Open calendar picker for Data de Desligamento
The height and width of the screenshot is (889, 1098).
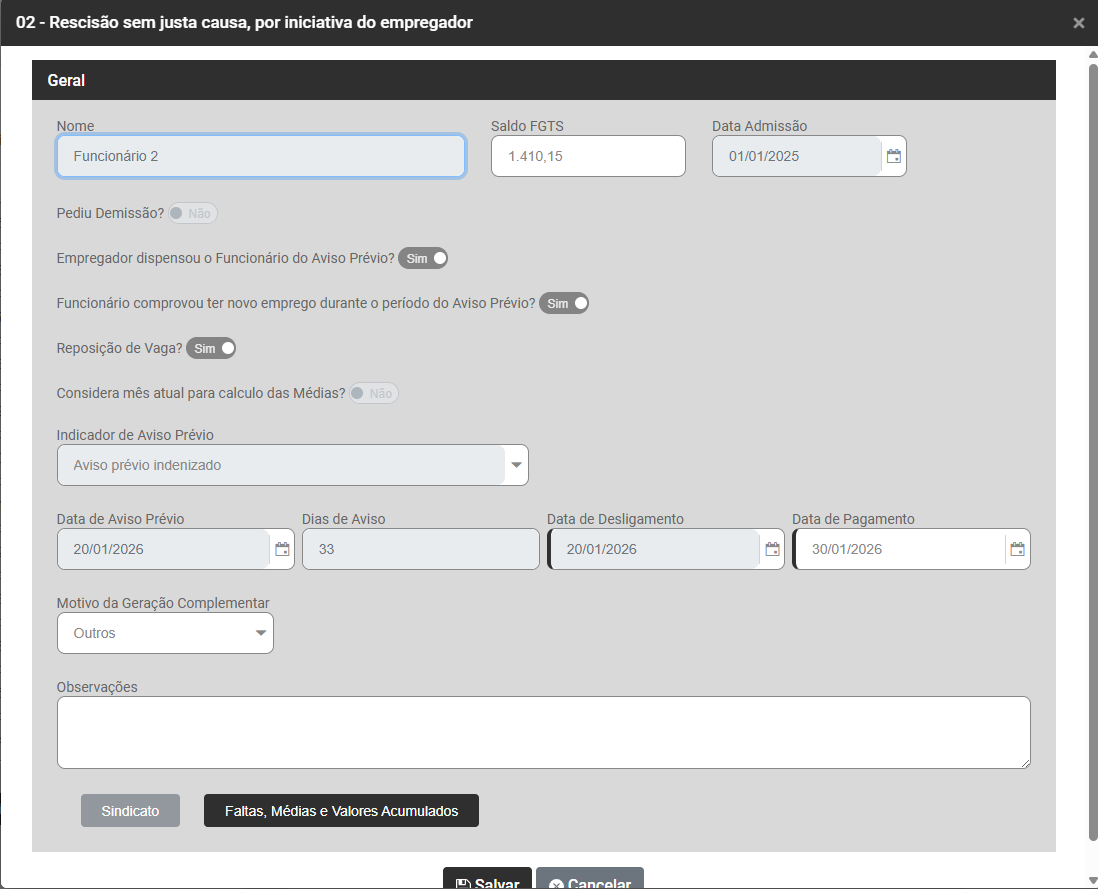pyautogui.click(x=772, y=549)
